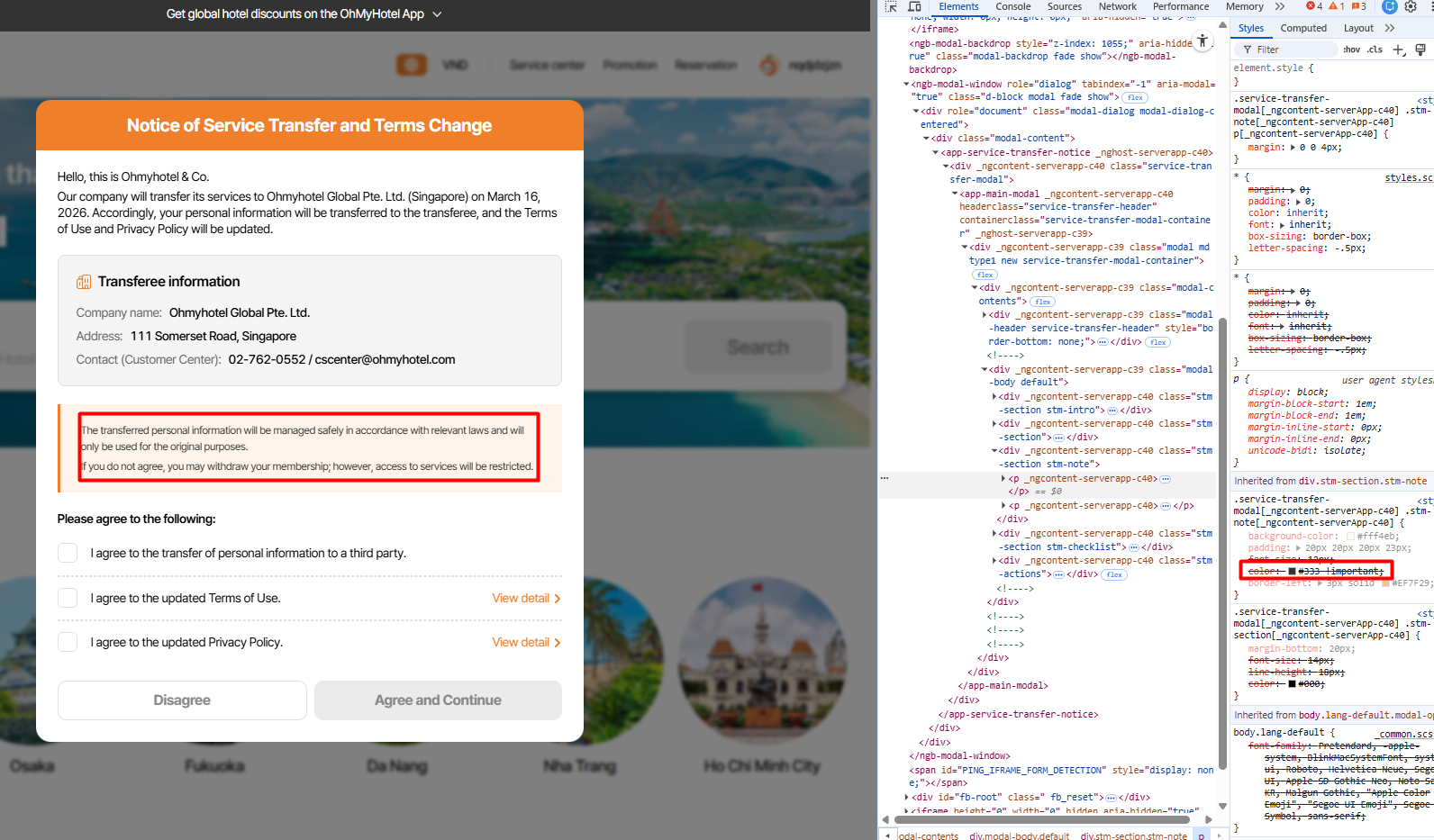The width and height of the screenshot is (1434, 840).
Task: Expand the stm-checklist section div
Action: tap(994, 534)
